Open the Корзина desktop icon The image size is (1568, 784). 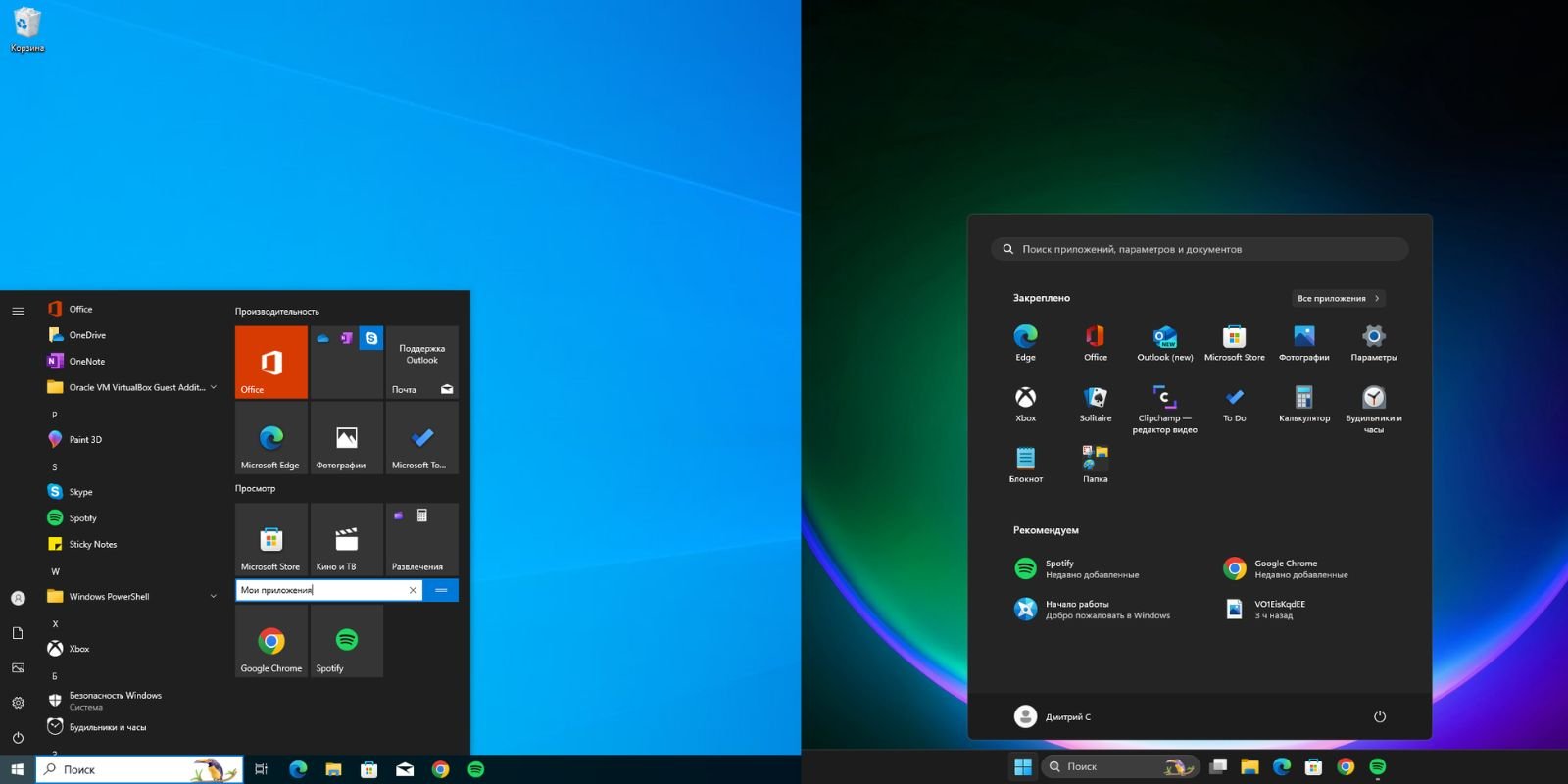[27, 29]
